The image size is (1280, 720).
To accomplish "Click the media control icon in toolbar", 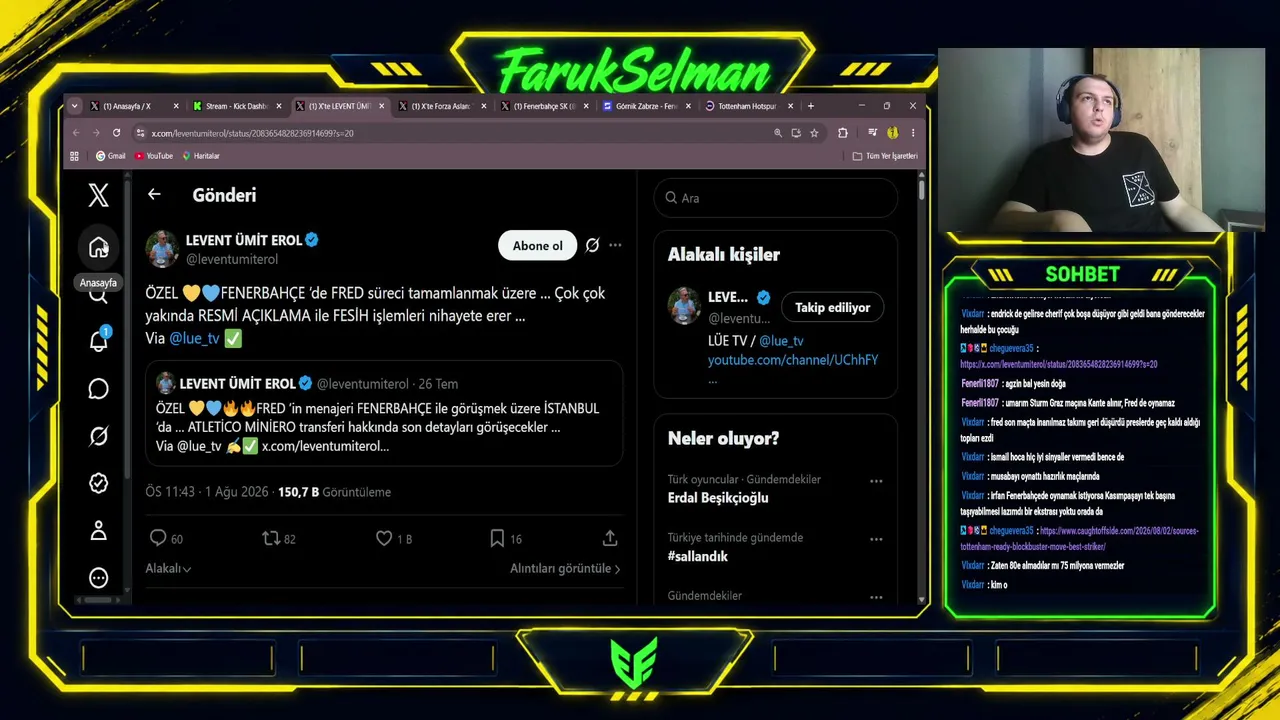I will [873, 132].
